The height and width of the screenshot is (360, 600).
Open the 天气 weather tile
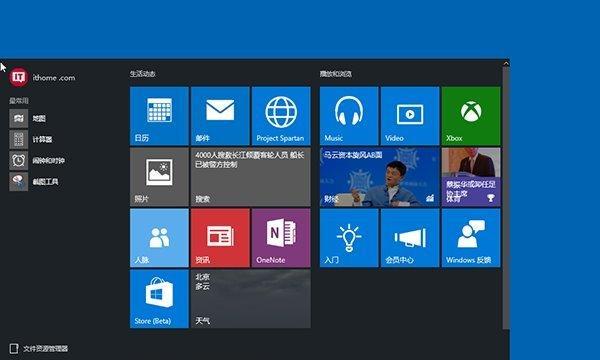251,299
